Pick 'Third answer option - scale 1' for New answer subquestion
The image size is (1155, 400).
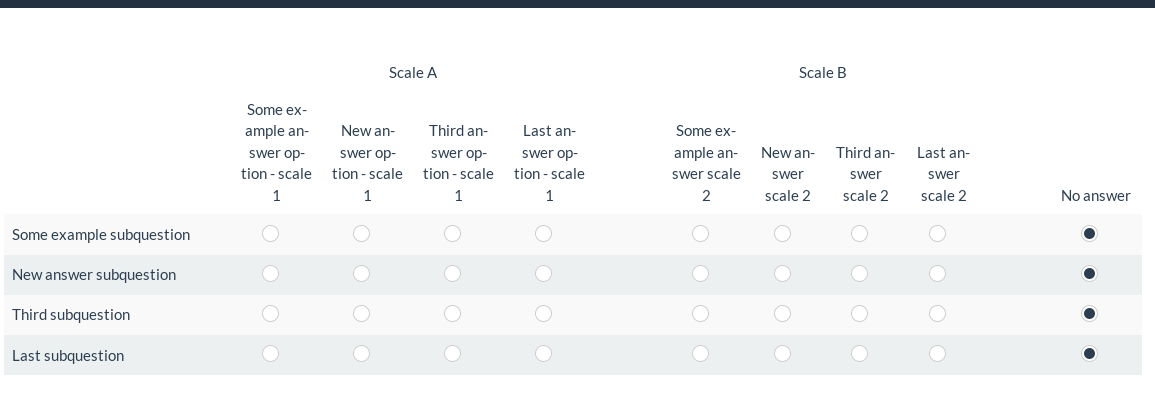(452, 274)
